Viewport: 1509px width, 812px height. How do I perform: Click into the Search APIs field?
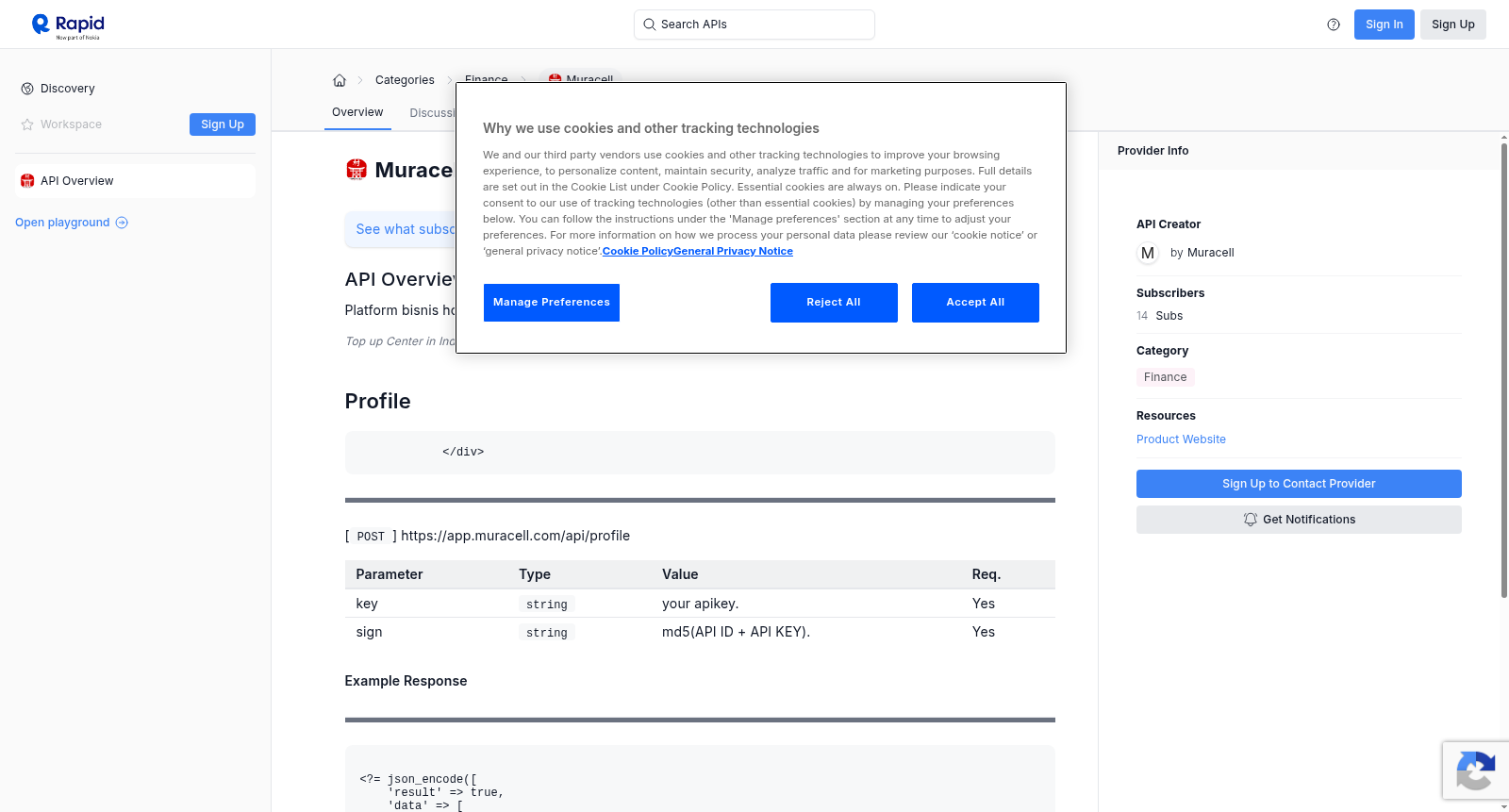(x=754, y=25)
